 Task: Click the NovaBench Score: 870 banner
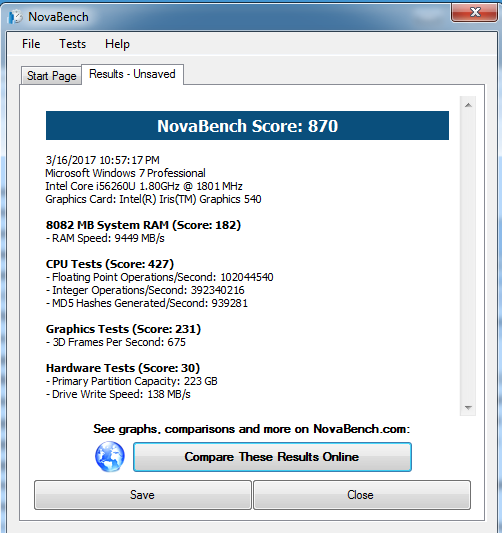247,125
